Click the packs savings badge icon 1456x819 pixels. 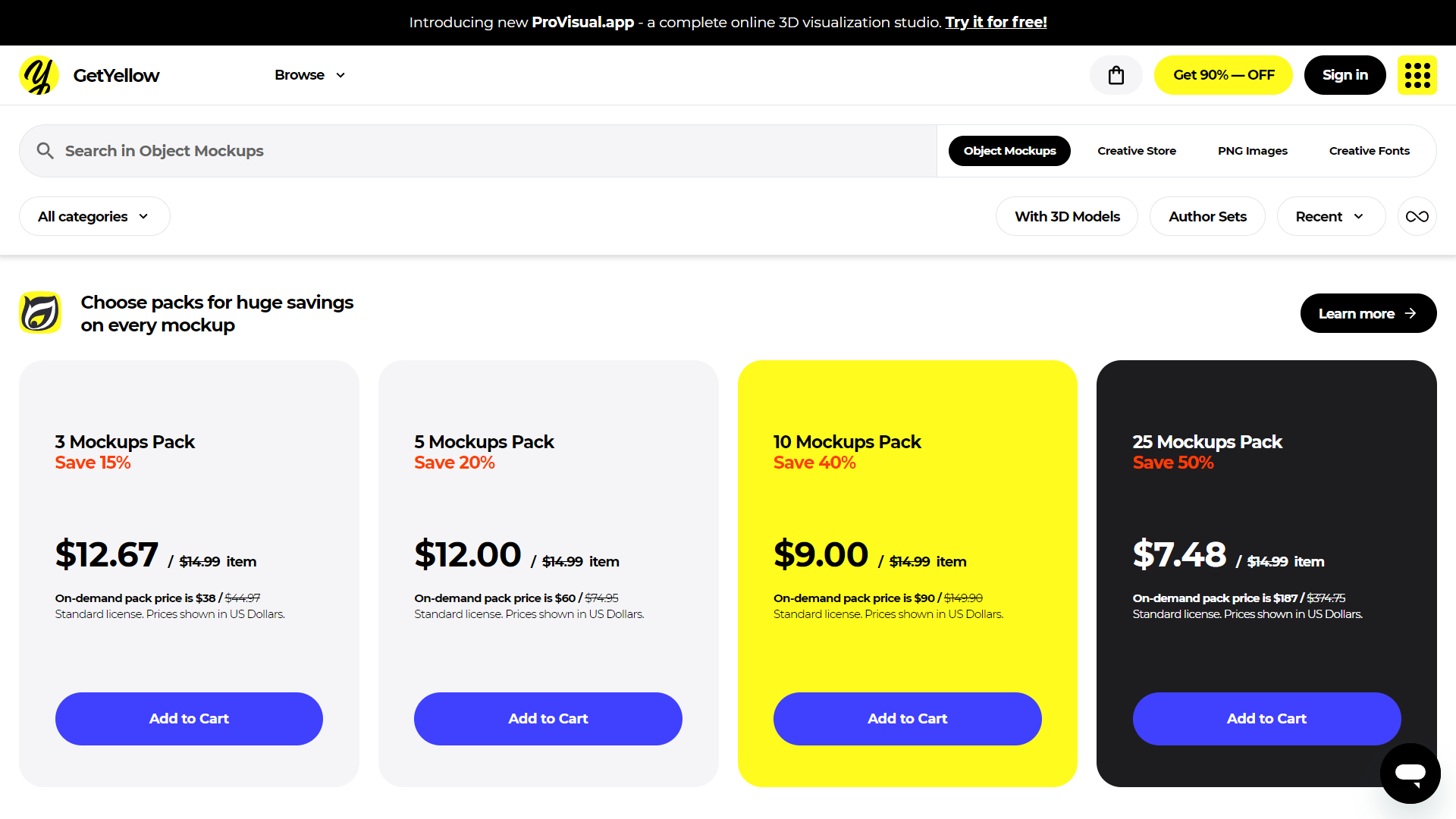pos(40,312)
